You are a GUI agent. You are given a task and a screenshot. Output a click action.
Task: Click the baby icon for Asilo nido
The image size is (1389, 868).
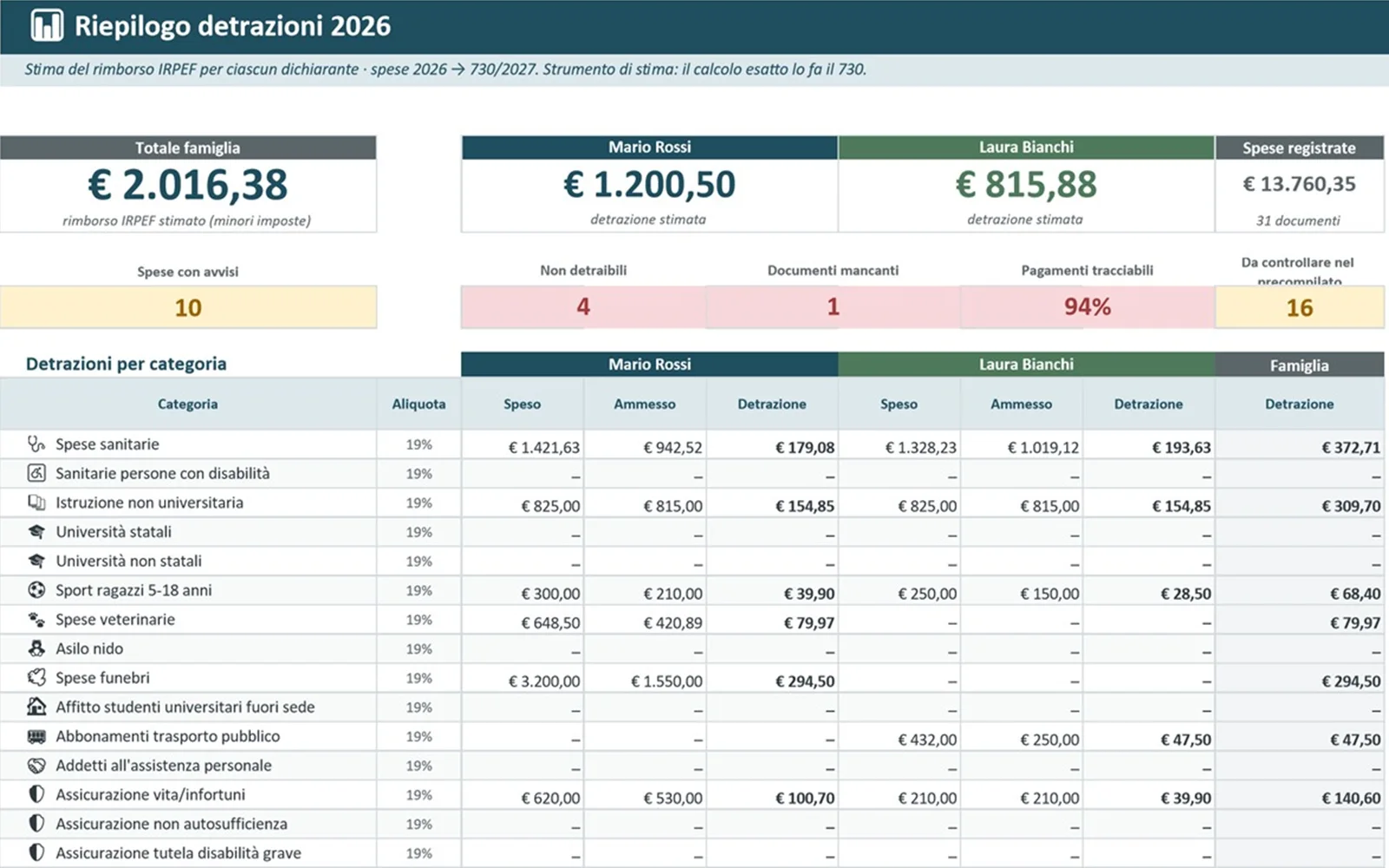[36, 648]
